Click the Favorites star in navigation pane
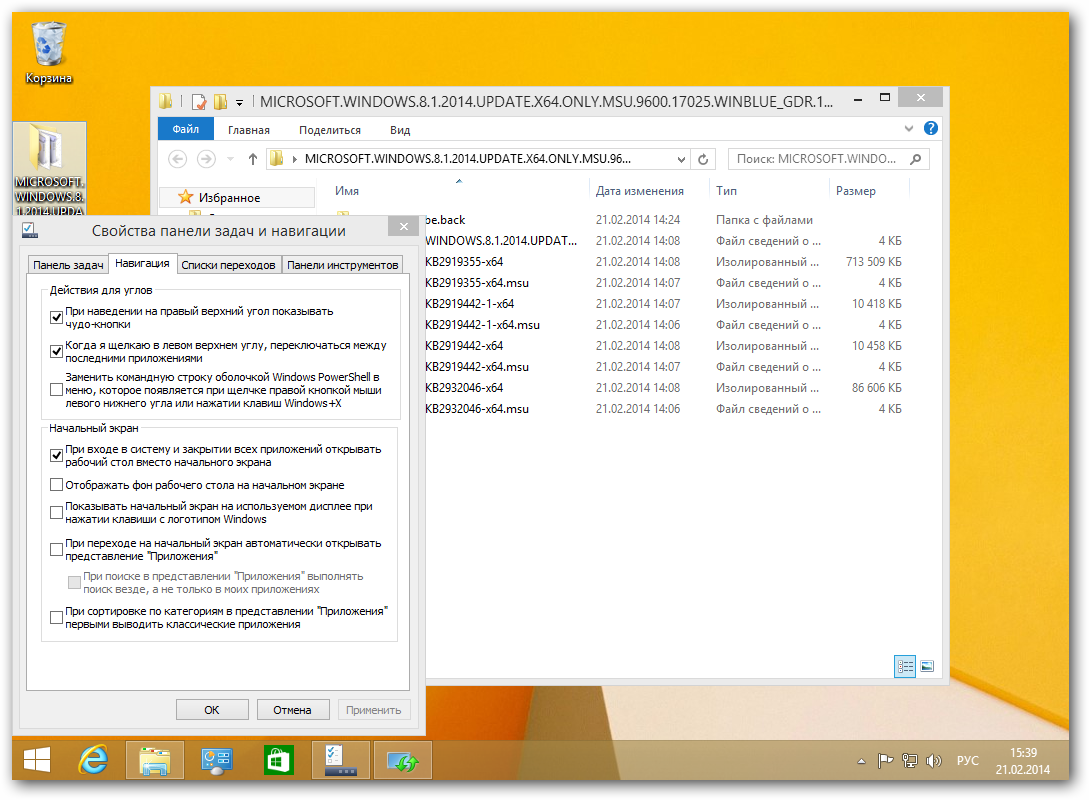 click(x=185, y=197)
